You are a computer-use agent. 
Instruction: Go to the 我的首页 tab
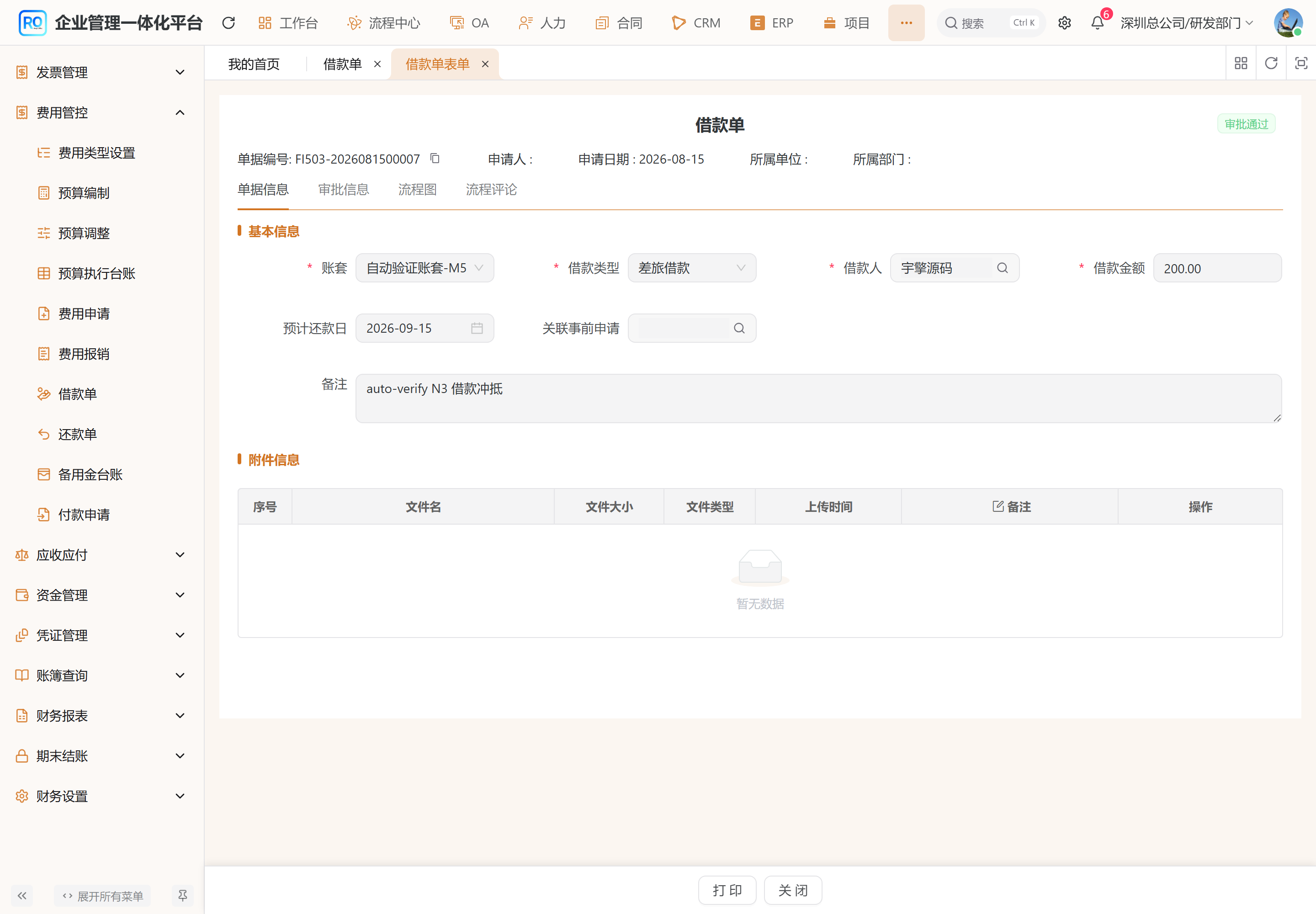(254, 64)
